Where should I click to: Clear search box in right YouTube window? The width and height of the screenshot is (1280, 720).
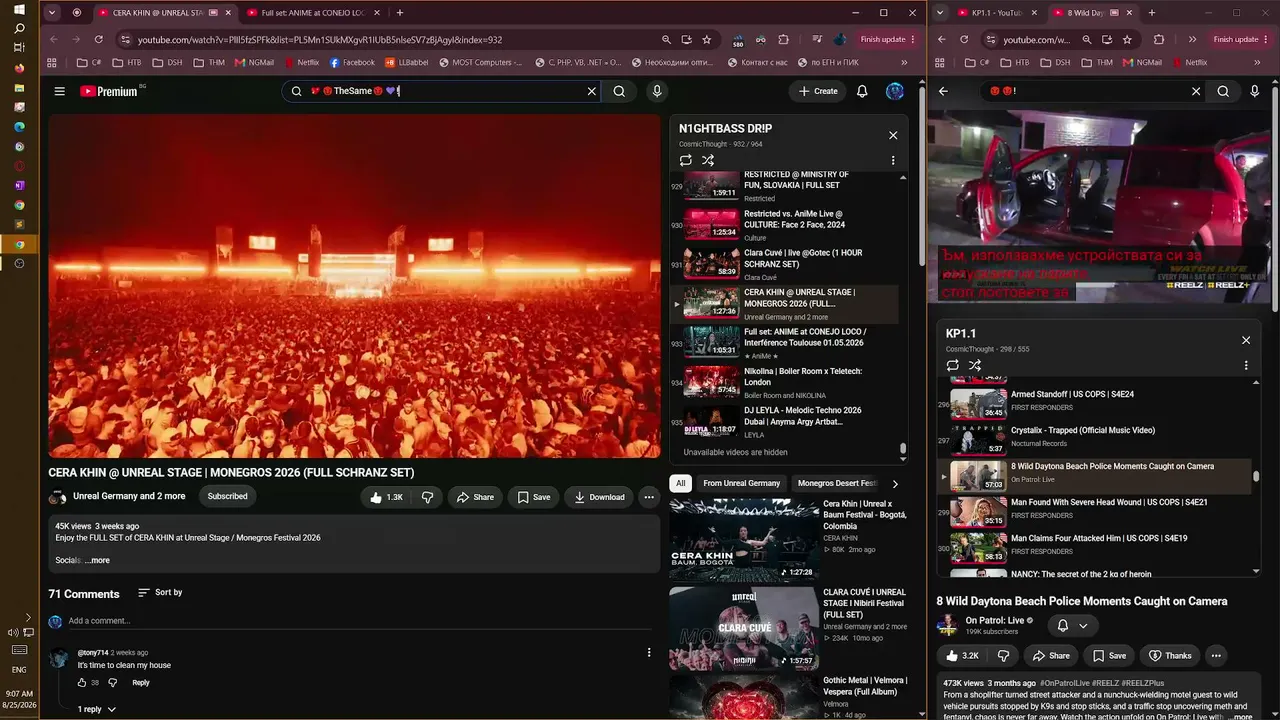pos(1196,91)
